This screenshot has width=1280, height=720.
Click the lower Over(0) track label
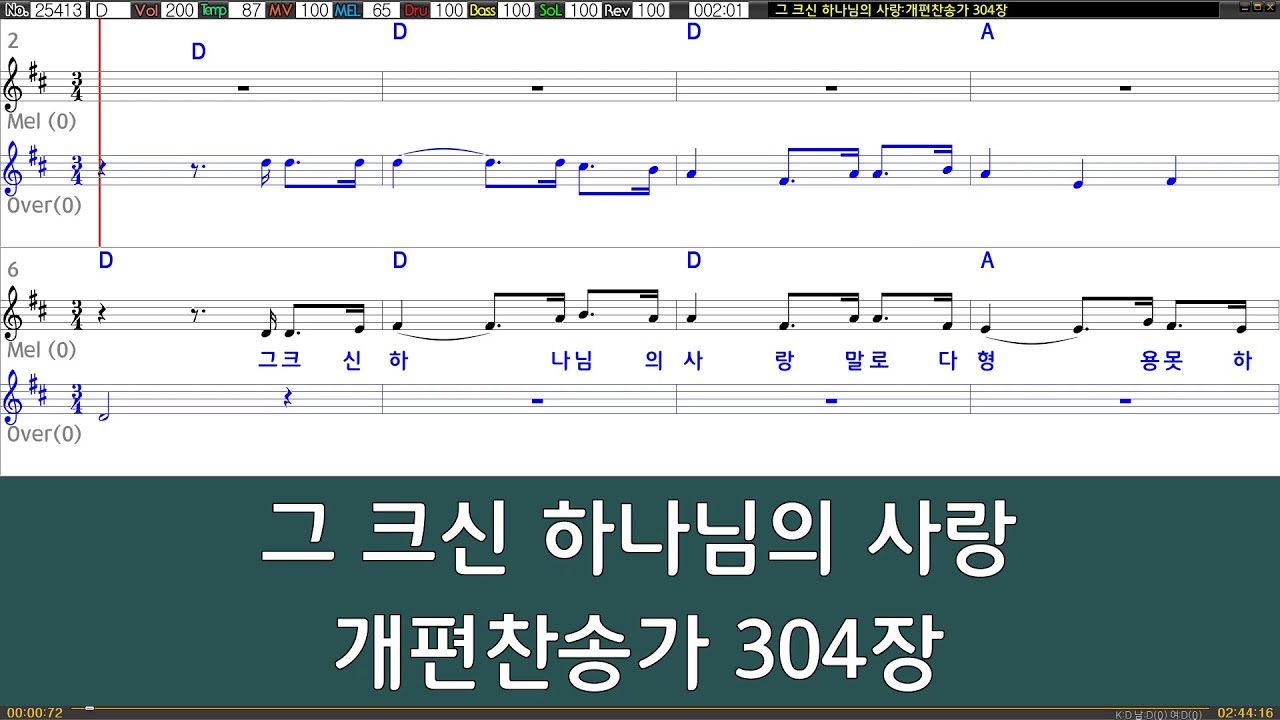click(44, 435)
